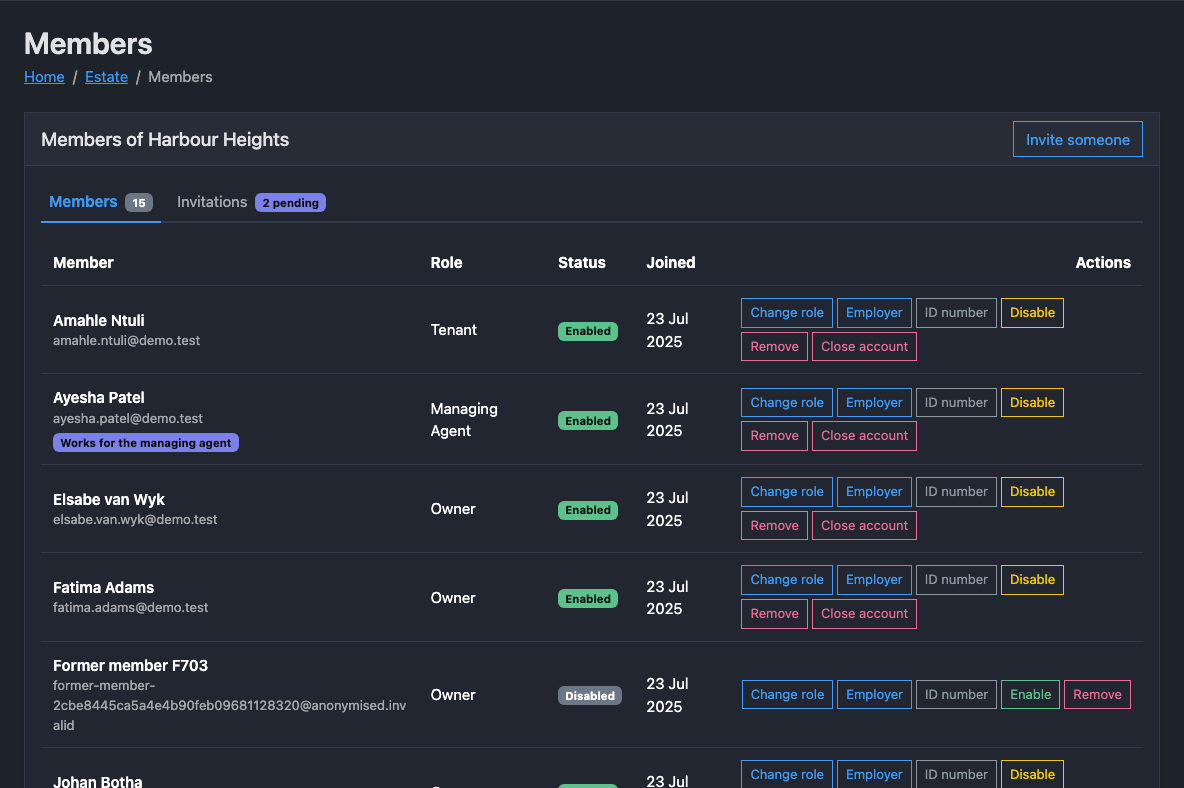The width and height of the screenshot is (1184, 788).
Task: Click ID number for Former member F703
Action: click(956, 694)
